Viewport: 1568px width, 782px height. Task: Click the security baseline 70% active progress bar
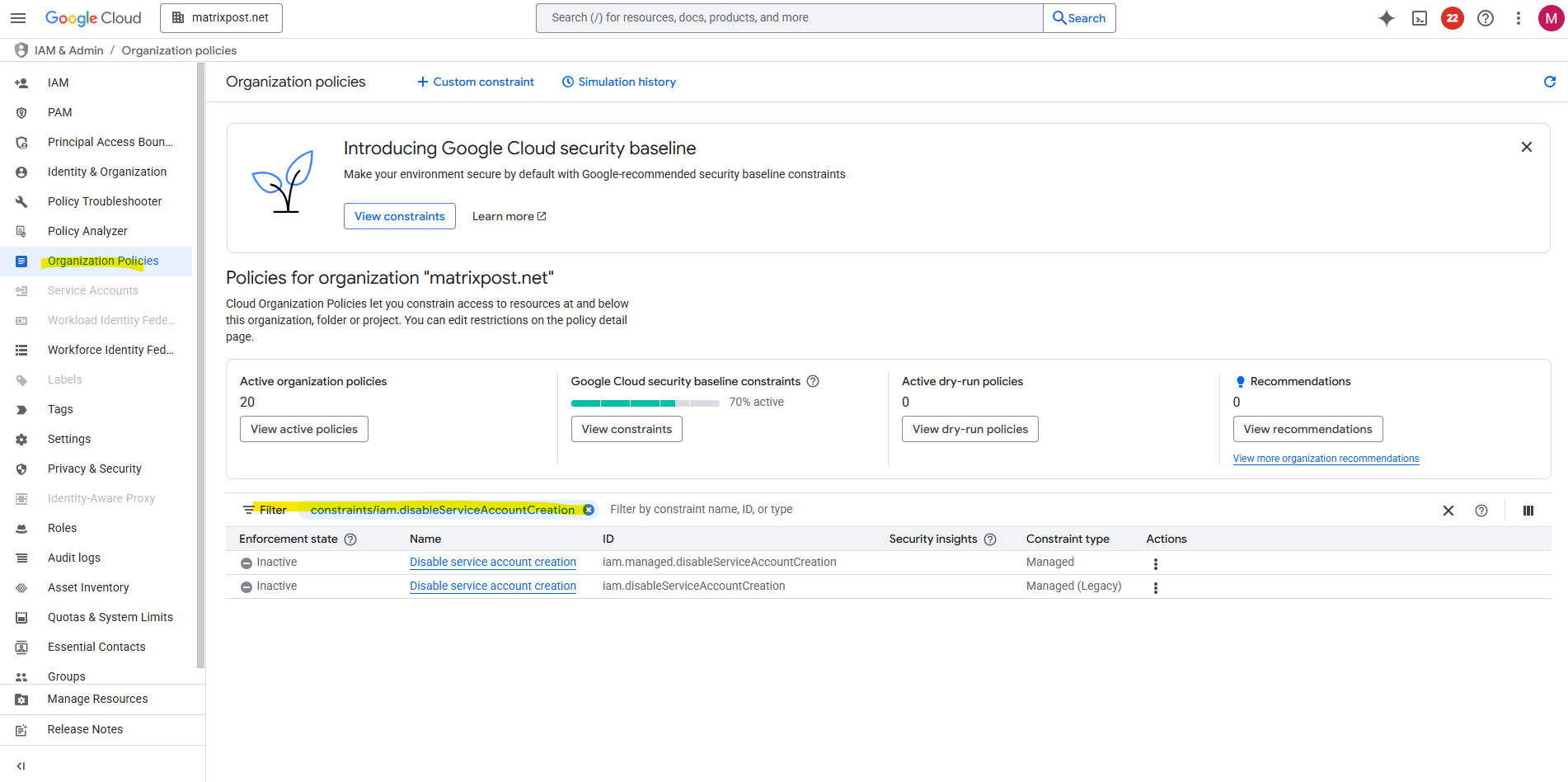click(x=645, y=403)
